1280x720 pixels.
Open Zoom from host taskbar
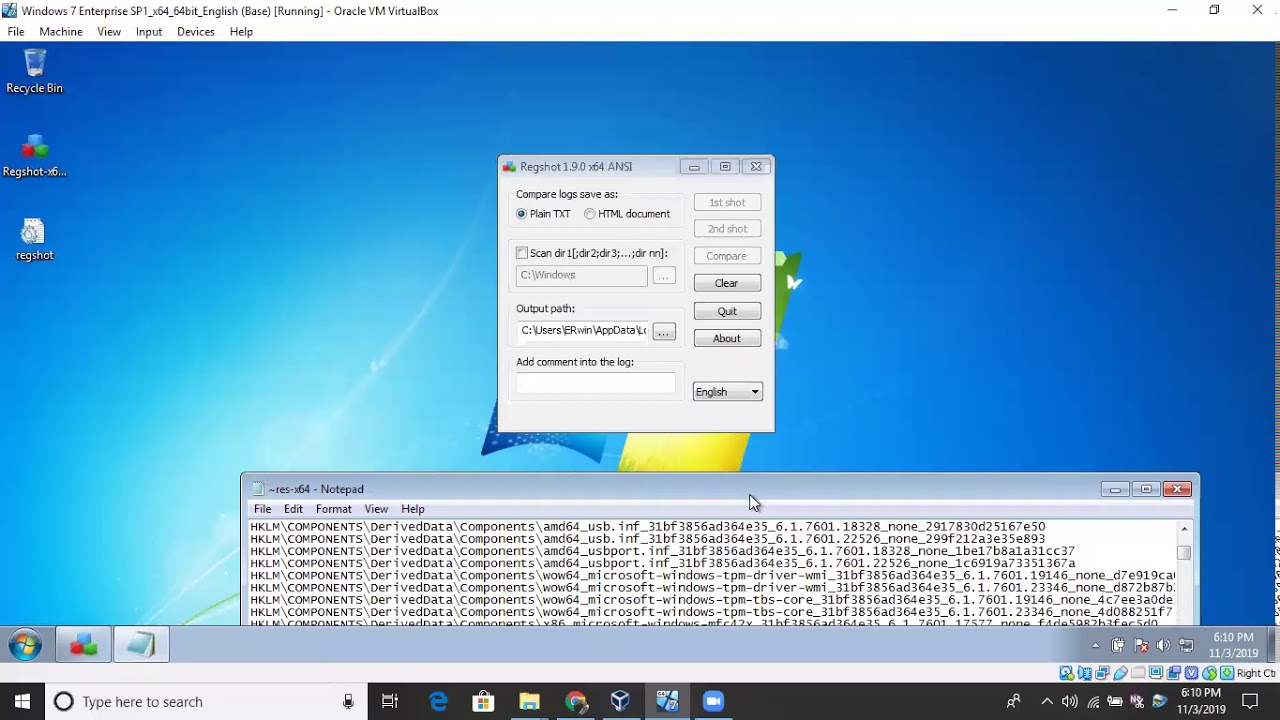(x=712, y=702)
